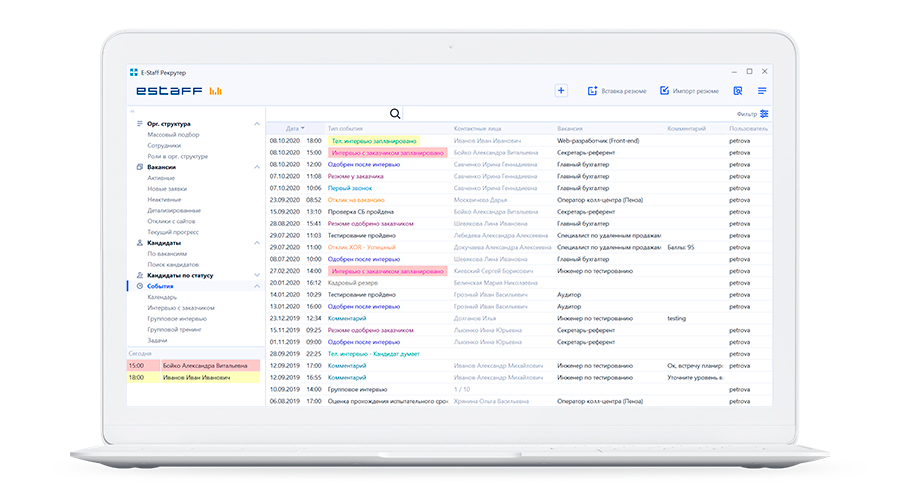Screen dimensions: 900x500
Task: Click the search magnifier icon above table
Action: (395, 114)
